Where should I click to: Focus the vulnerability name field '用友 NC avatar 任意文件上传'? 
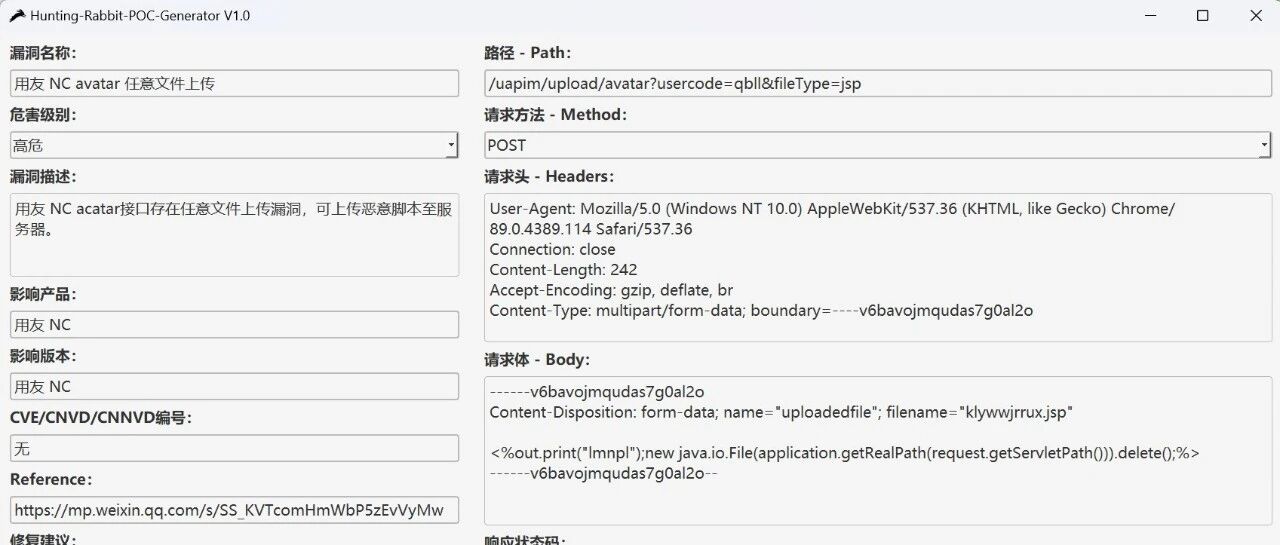click(234, 84)
